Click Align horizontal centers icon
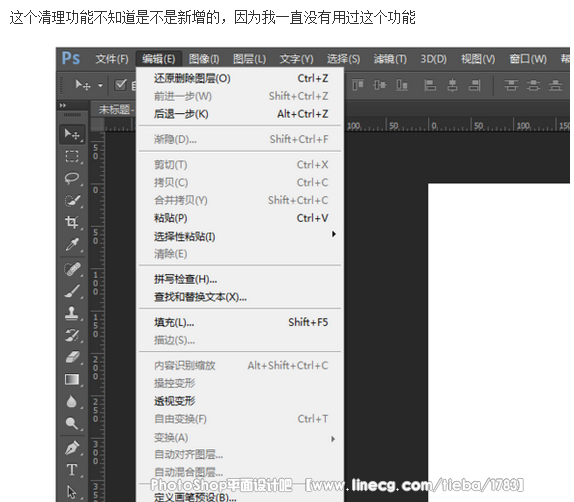Image resolution: width=574 pixels, height=502 pixels. pos(452,85)
